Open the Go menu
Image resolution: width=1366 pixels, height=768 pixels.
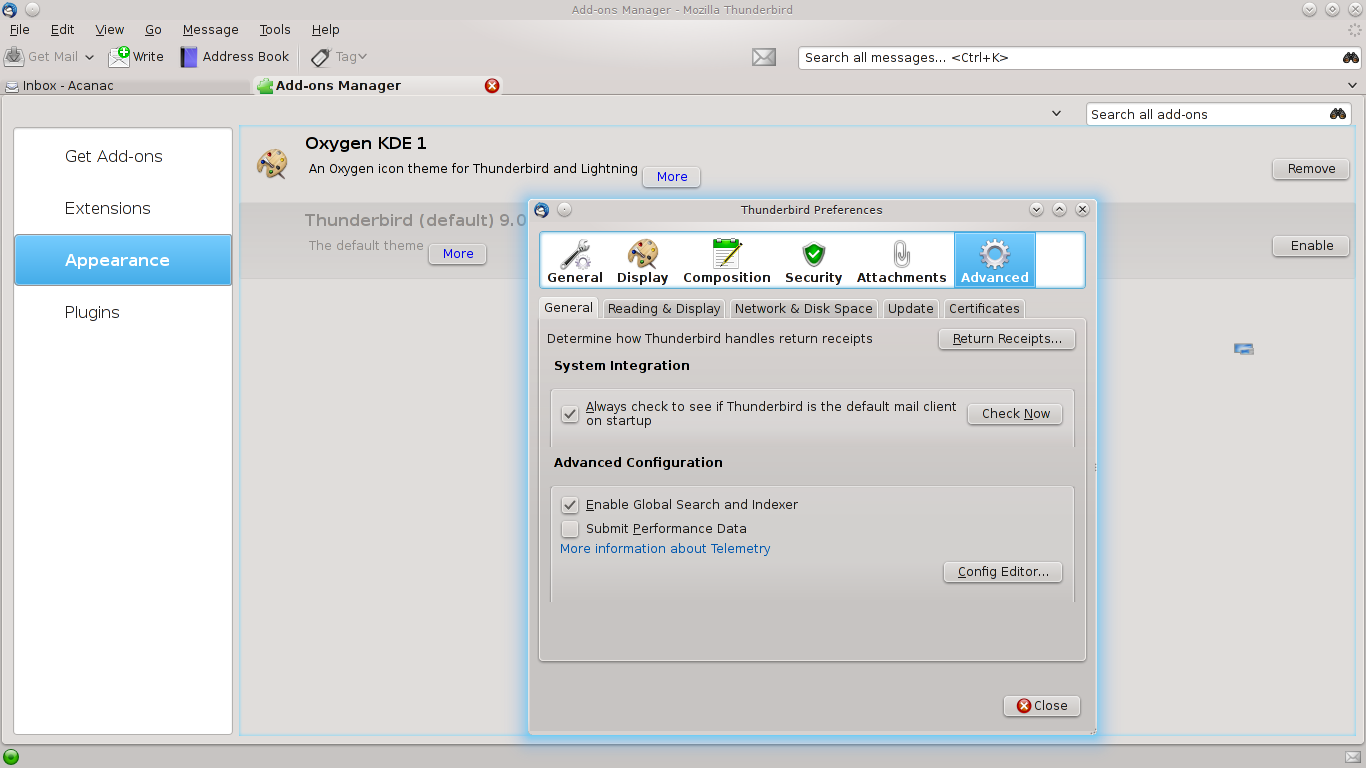153,30
